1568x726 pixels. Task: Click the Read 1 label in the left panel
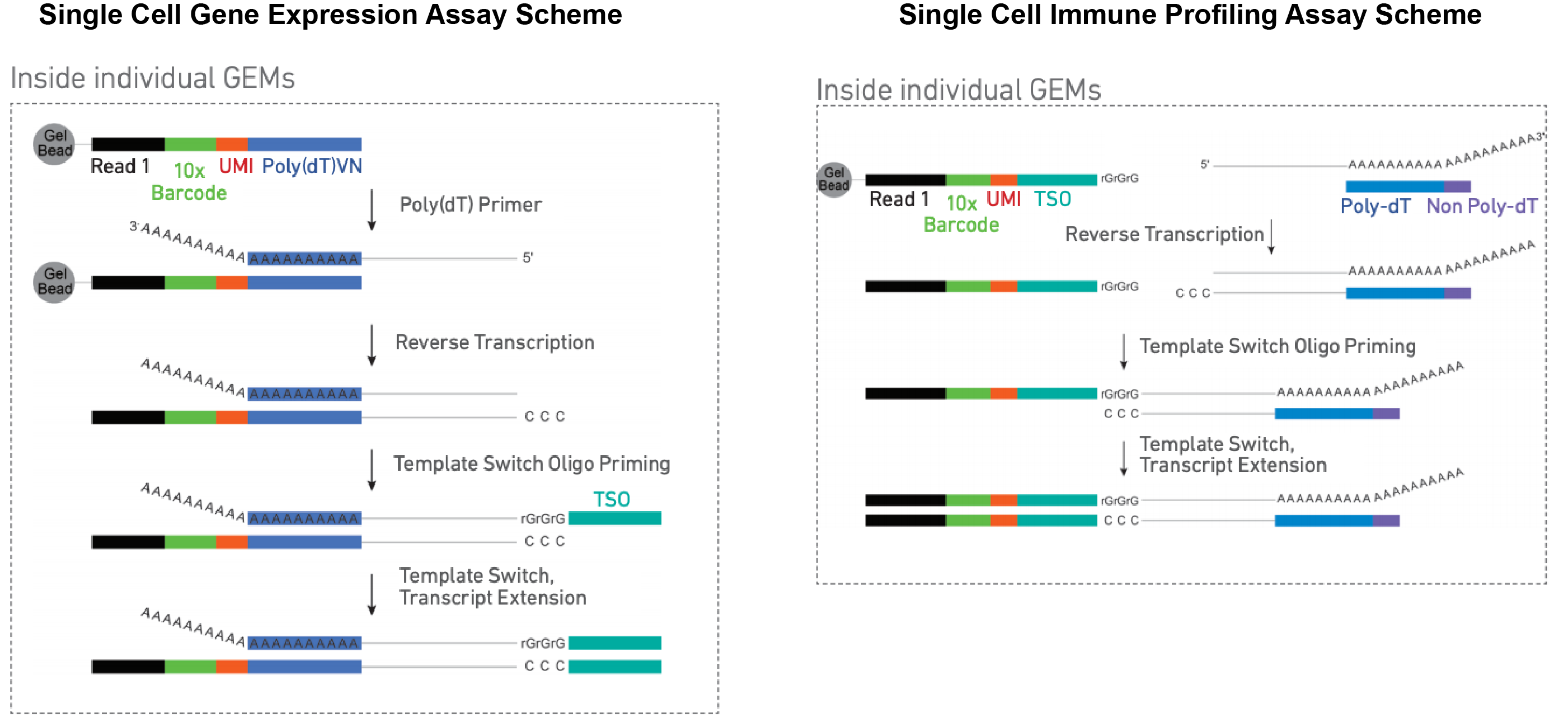click(120, 166)
